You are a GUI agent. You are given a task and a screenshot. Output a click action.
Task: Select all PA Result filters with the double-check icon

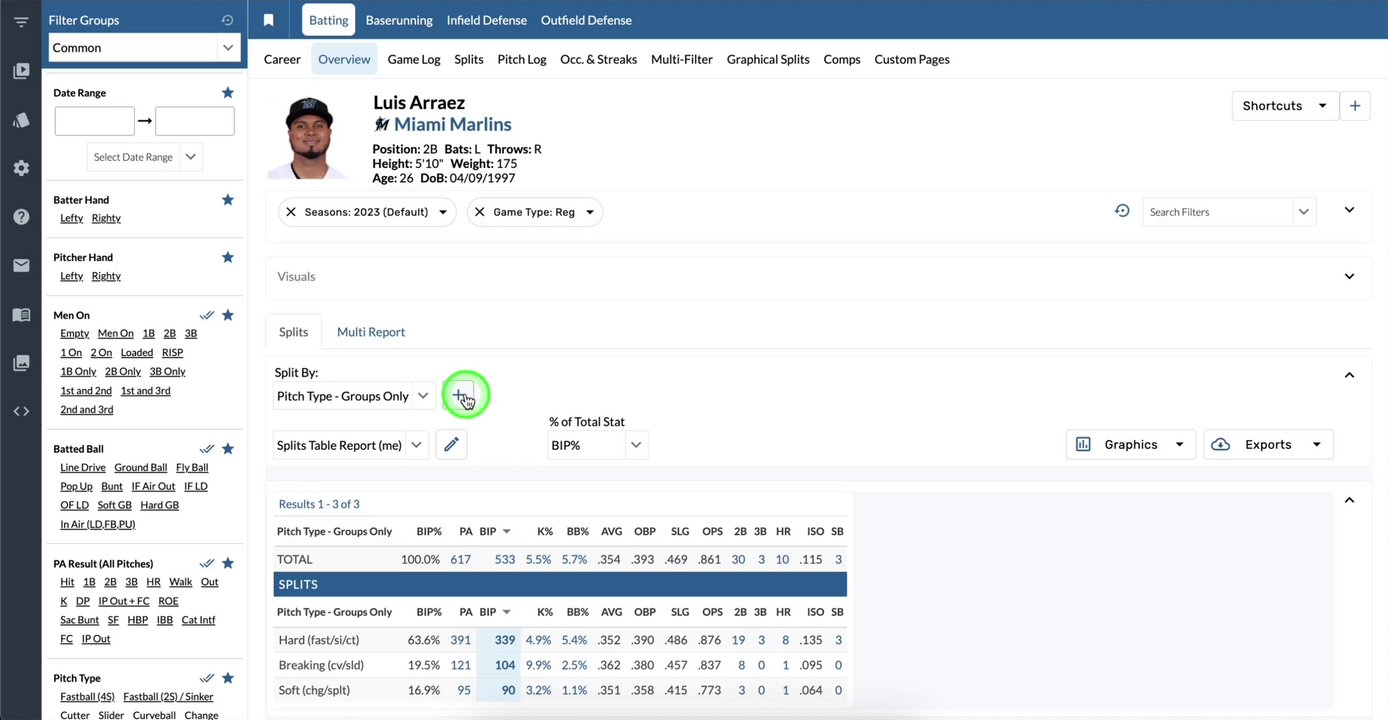point(207,563)
